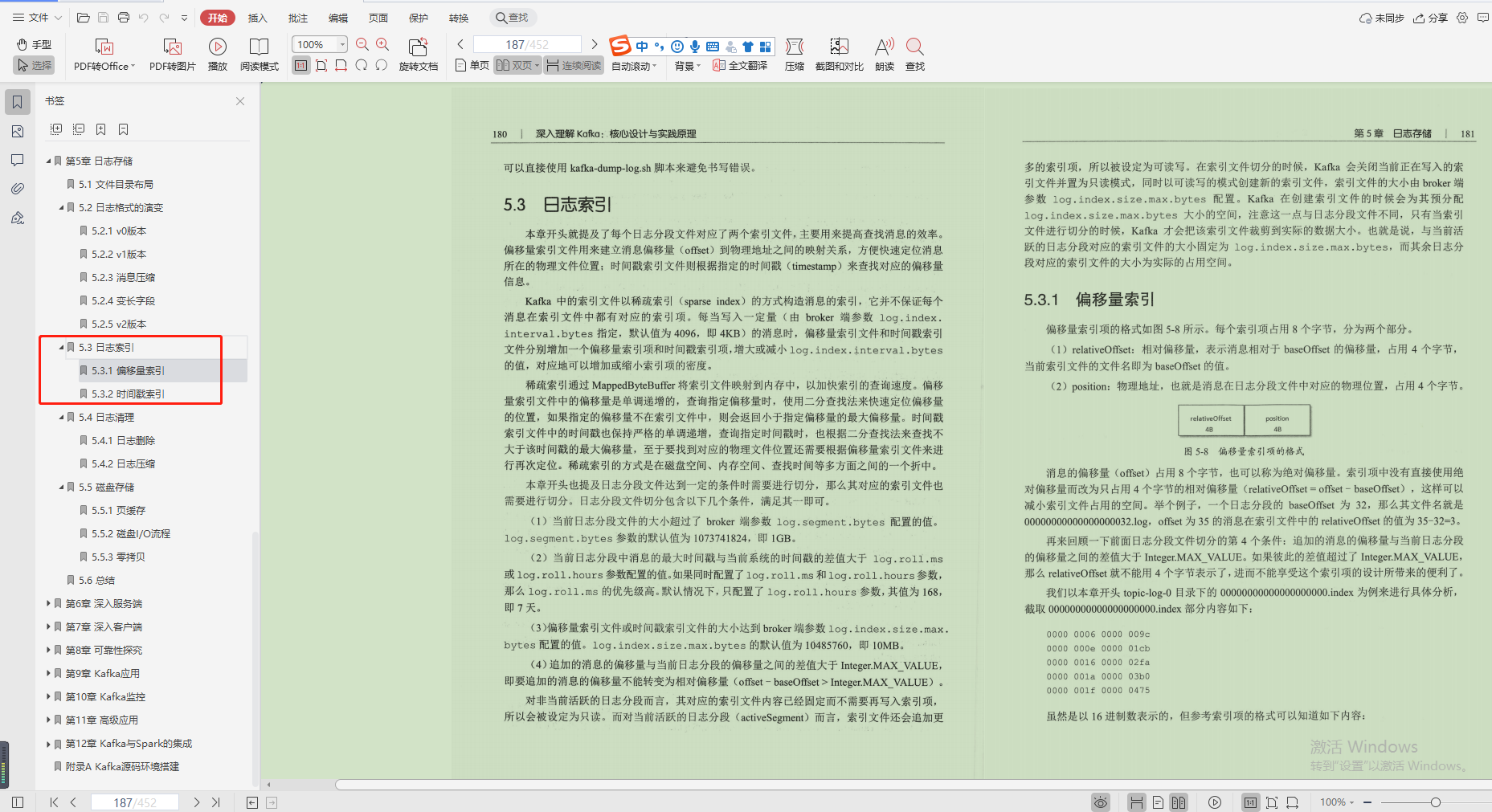The width and height of the screenshot is (1492, 812).
Task: Switch to 双页 two-page view
Action: [x=517, y=66]
